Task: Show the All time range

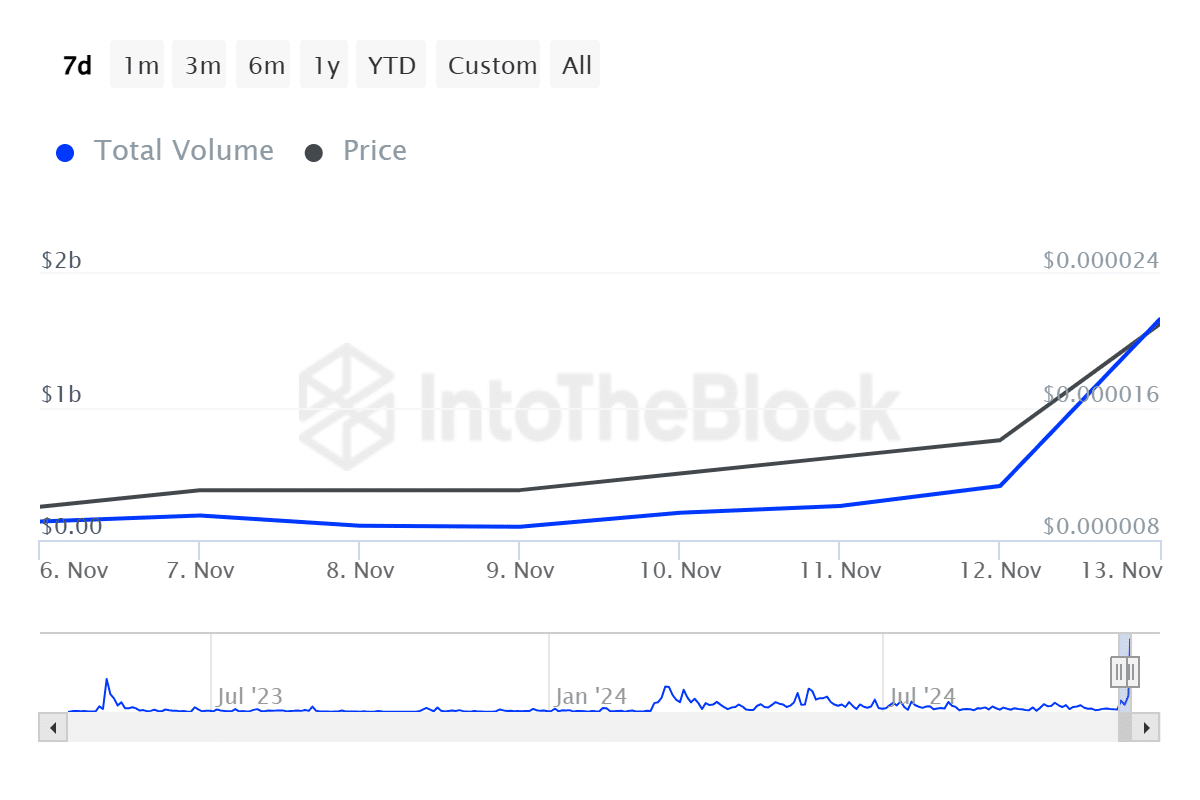Action: [575, 64]
